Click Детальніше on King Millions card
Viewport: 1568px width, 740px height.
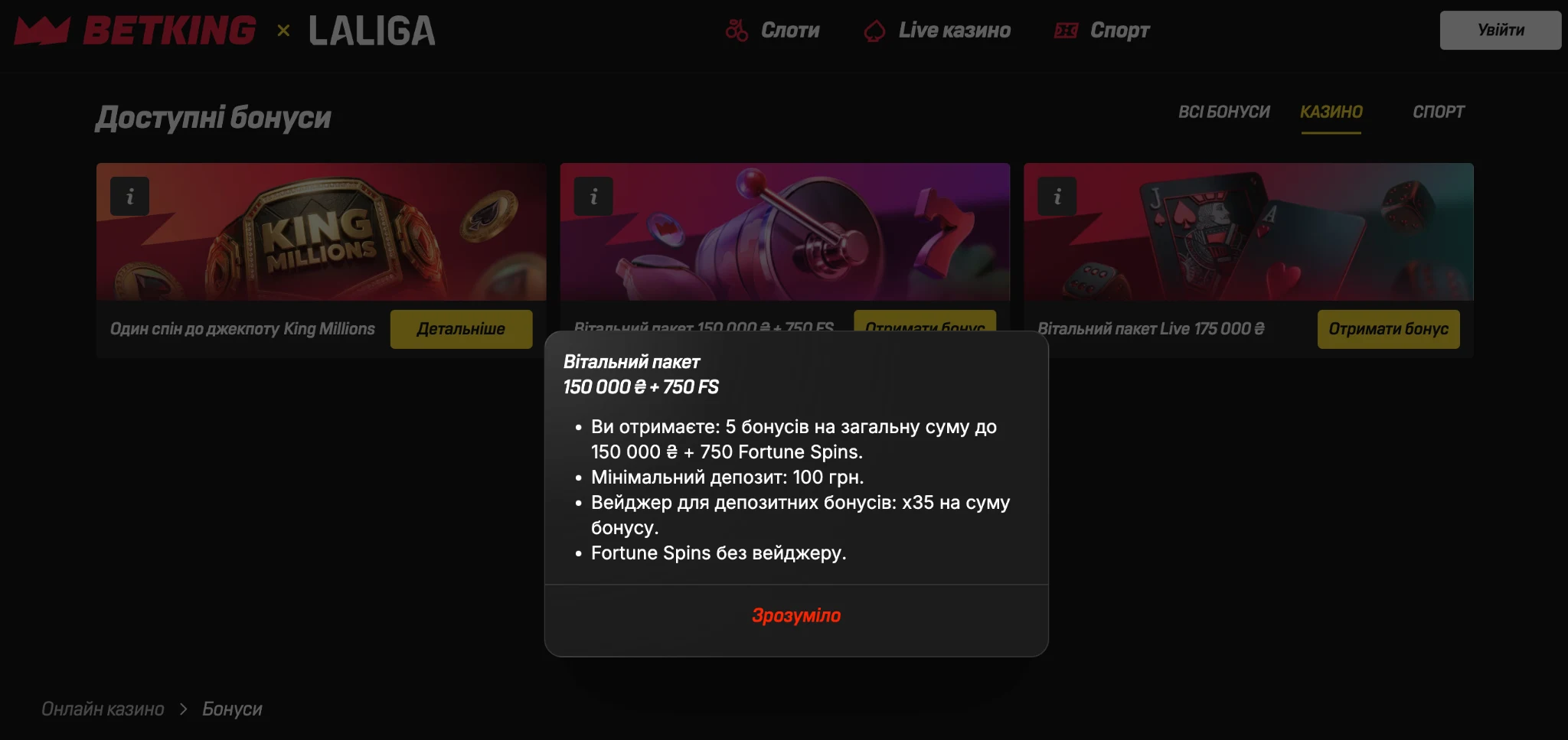tap(461, 329)
